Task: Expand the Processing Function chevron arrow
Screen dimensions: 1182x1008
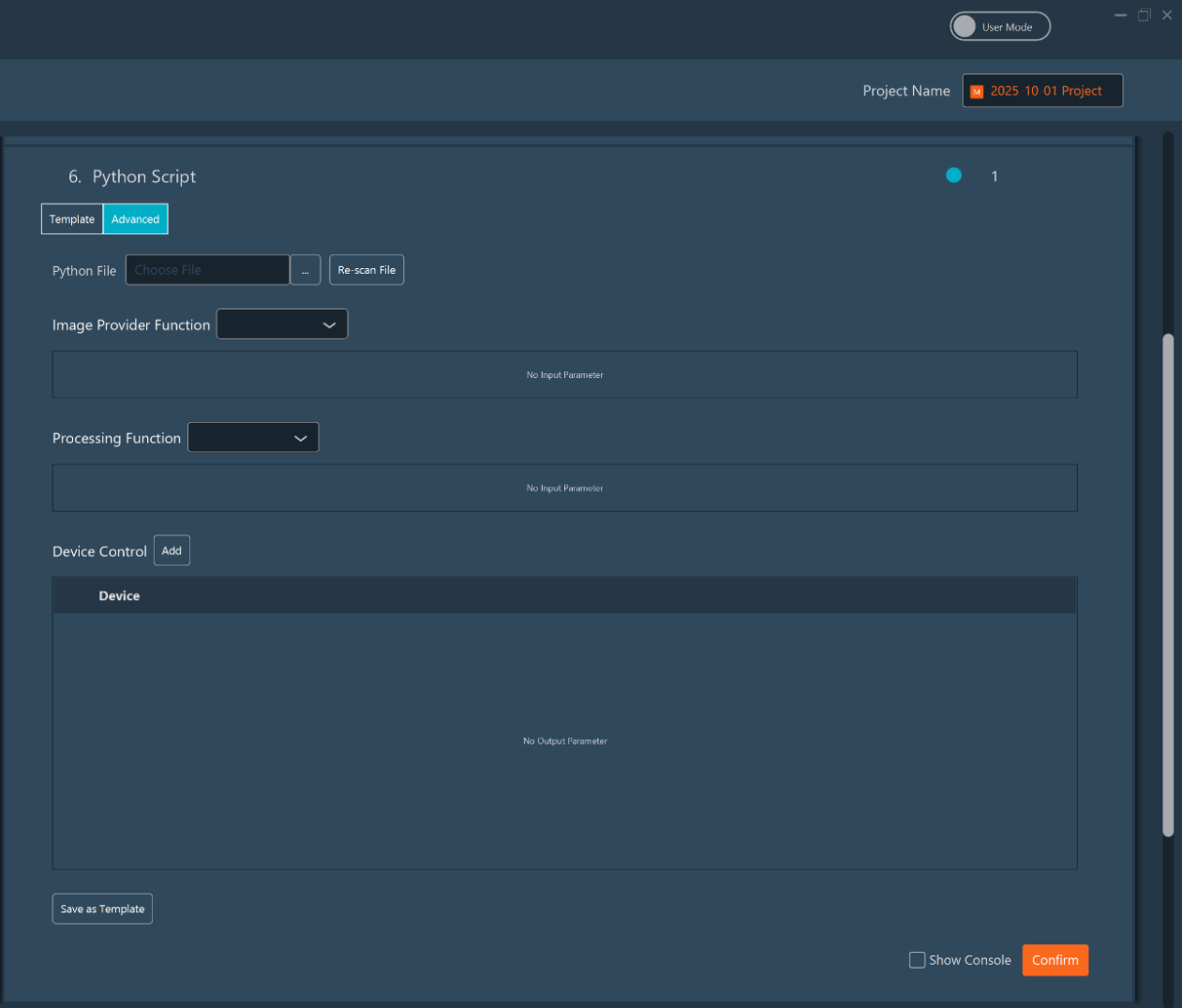Action: click(x=300, y=437)
